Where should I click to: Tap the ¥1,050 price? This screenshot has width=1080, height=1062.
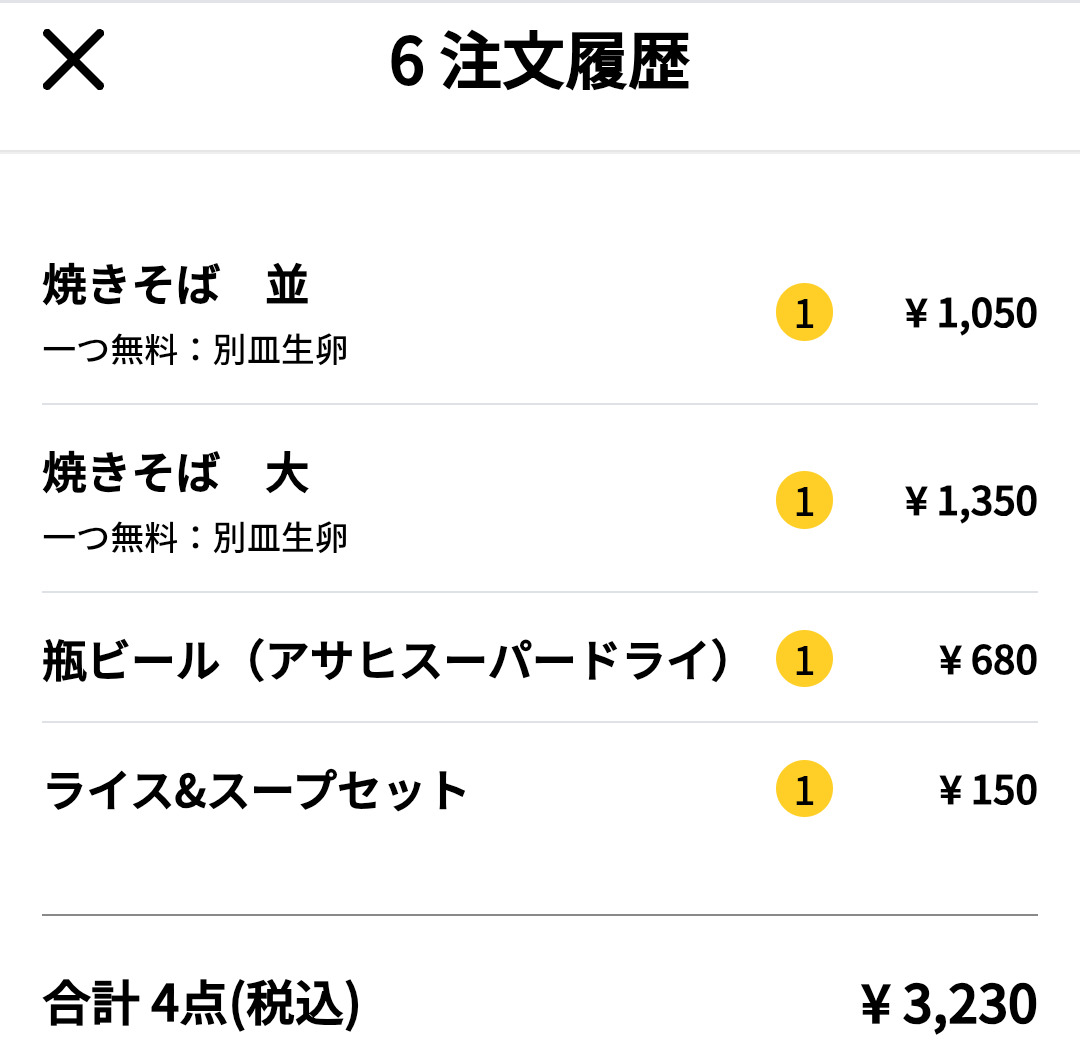[x=970, y=314]
